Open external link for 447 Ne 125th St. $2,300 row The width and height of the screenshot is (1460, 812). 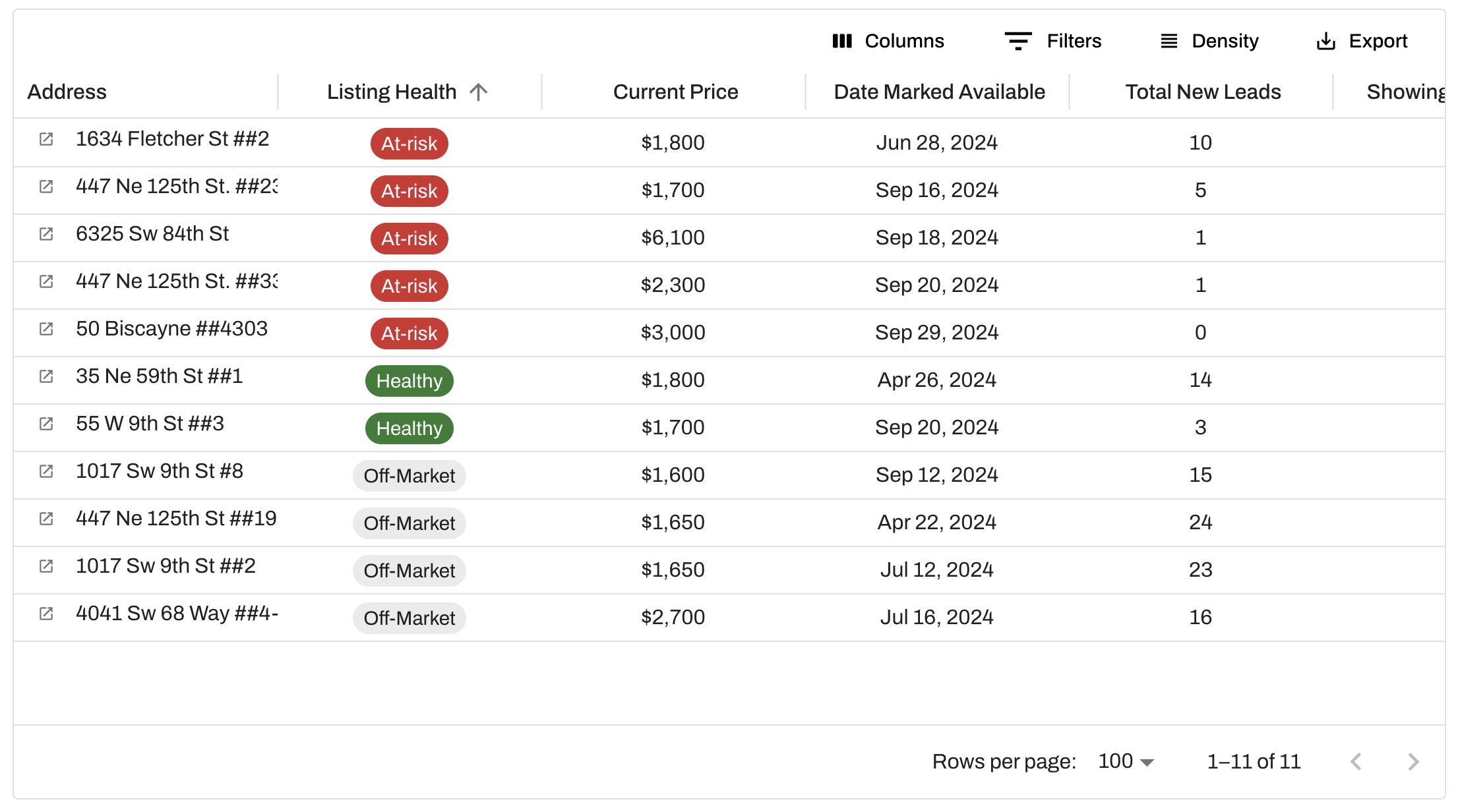pos(46,281)
